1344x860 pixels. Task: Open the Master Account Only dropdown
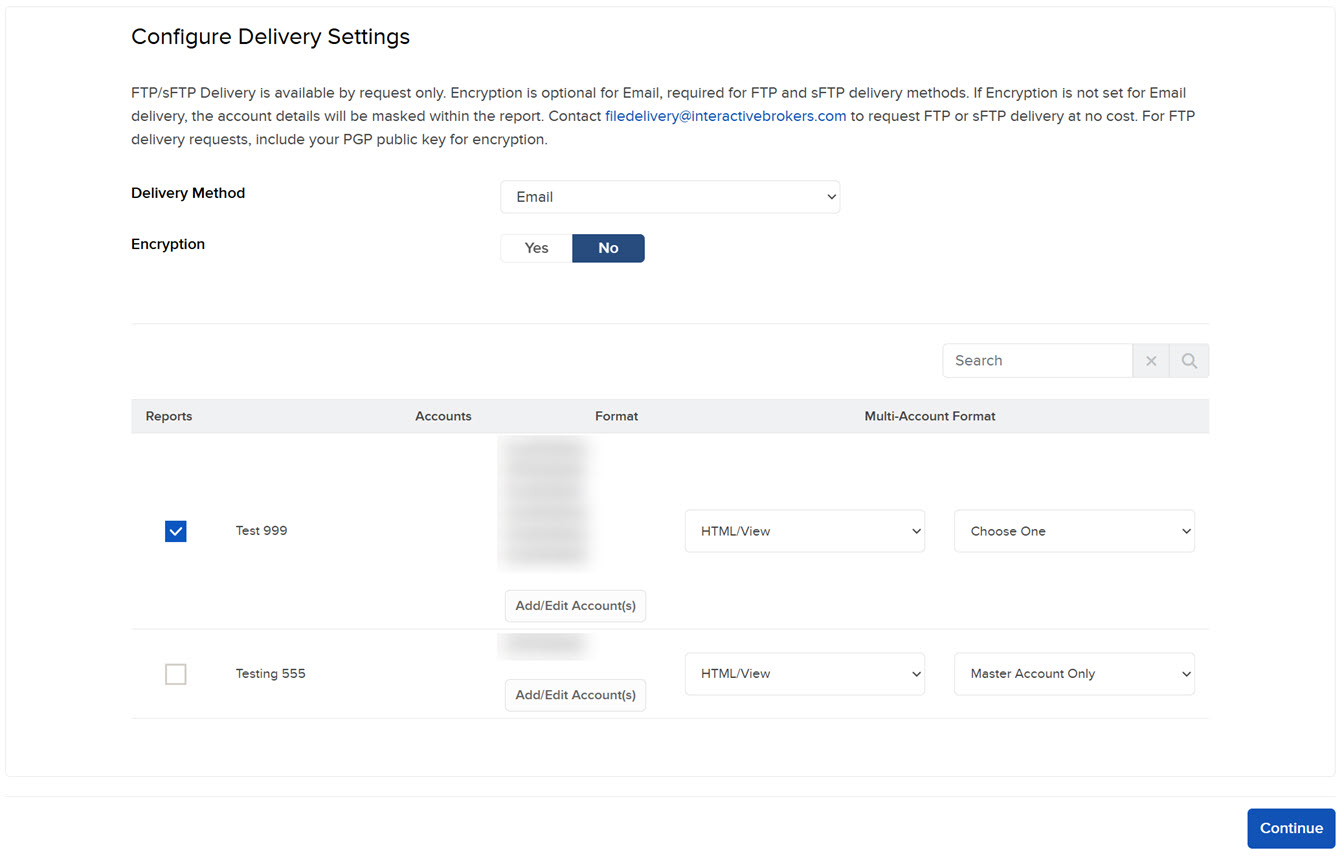tap(1074, 673)
